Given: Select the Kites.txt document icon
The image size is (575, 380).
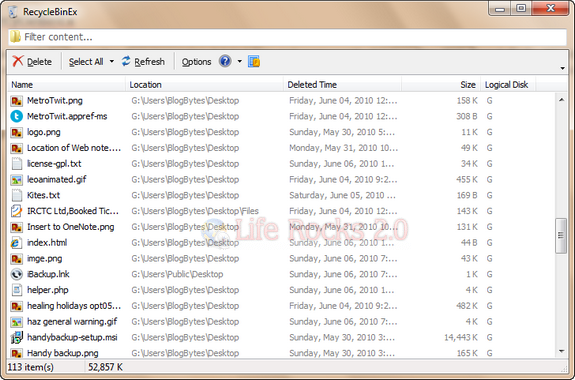Looking at the screenshot, I should pos(17,195).
